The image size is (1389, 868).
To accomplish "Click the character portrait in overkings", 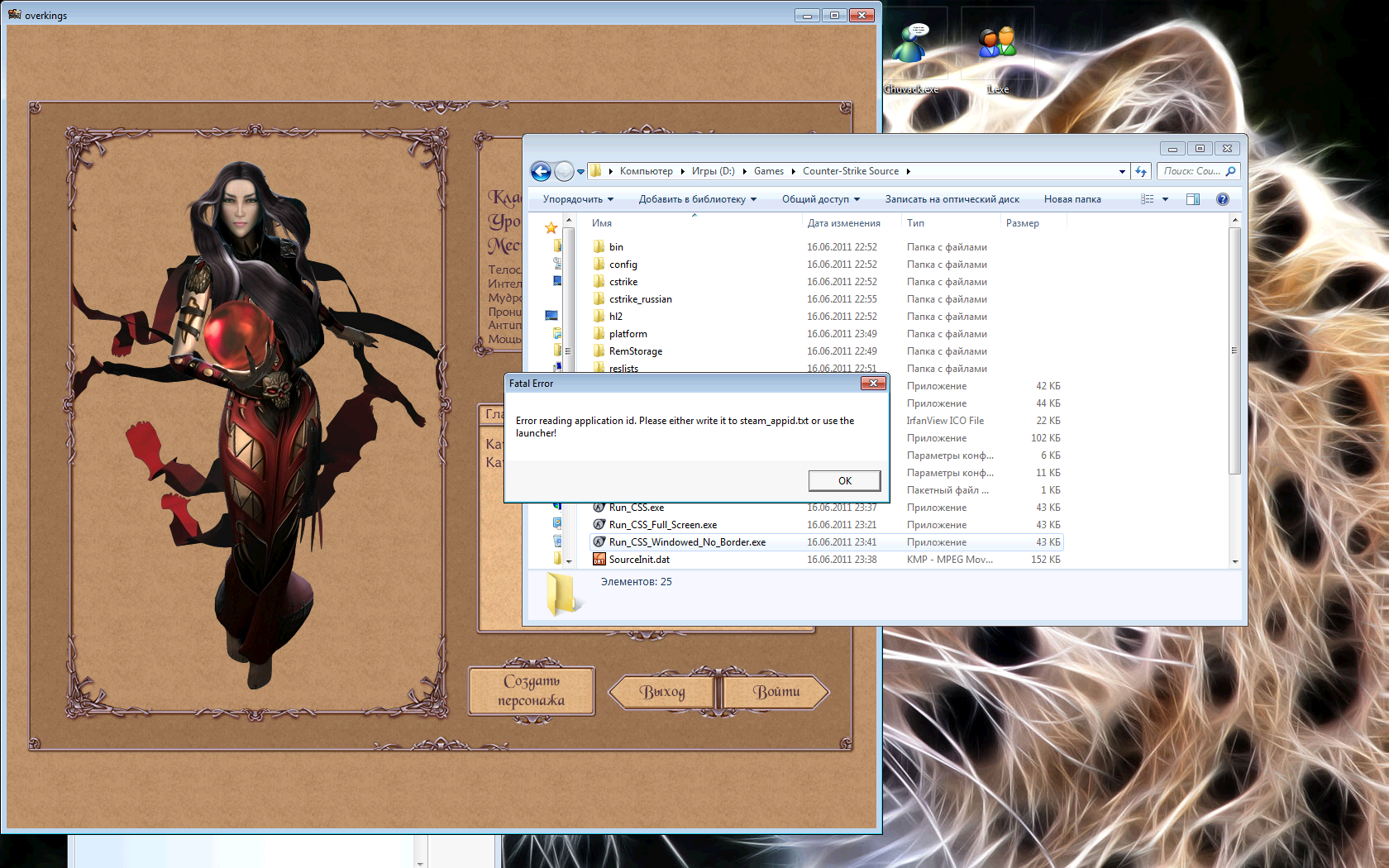I will (x=256, y=422).
